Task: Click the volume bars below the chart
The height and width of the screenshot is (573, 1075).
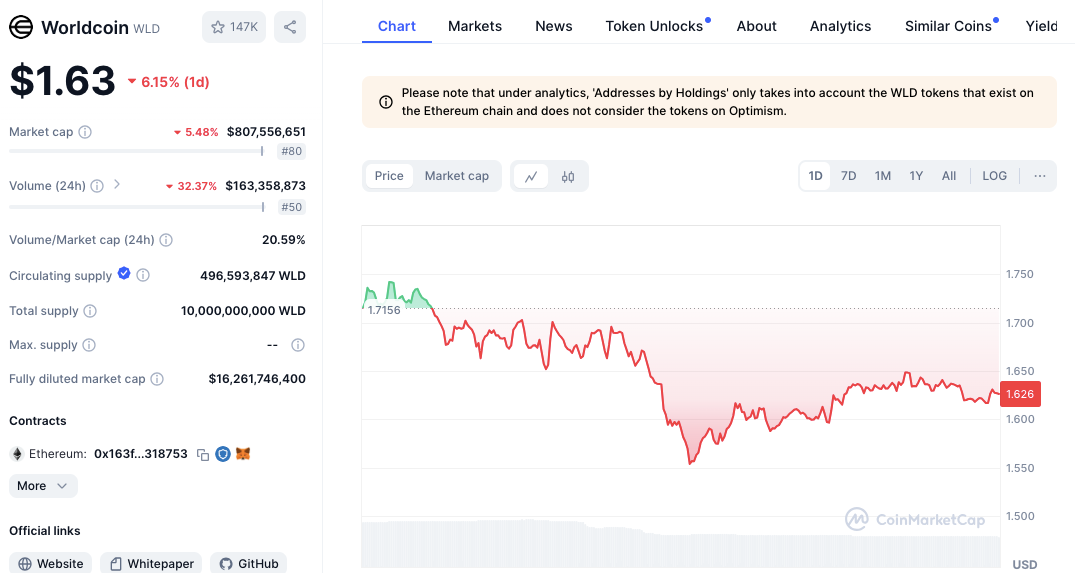Action: point(681,546)
